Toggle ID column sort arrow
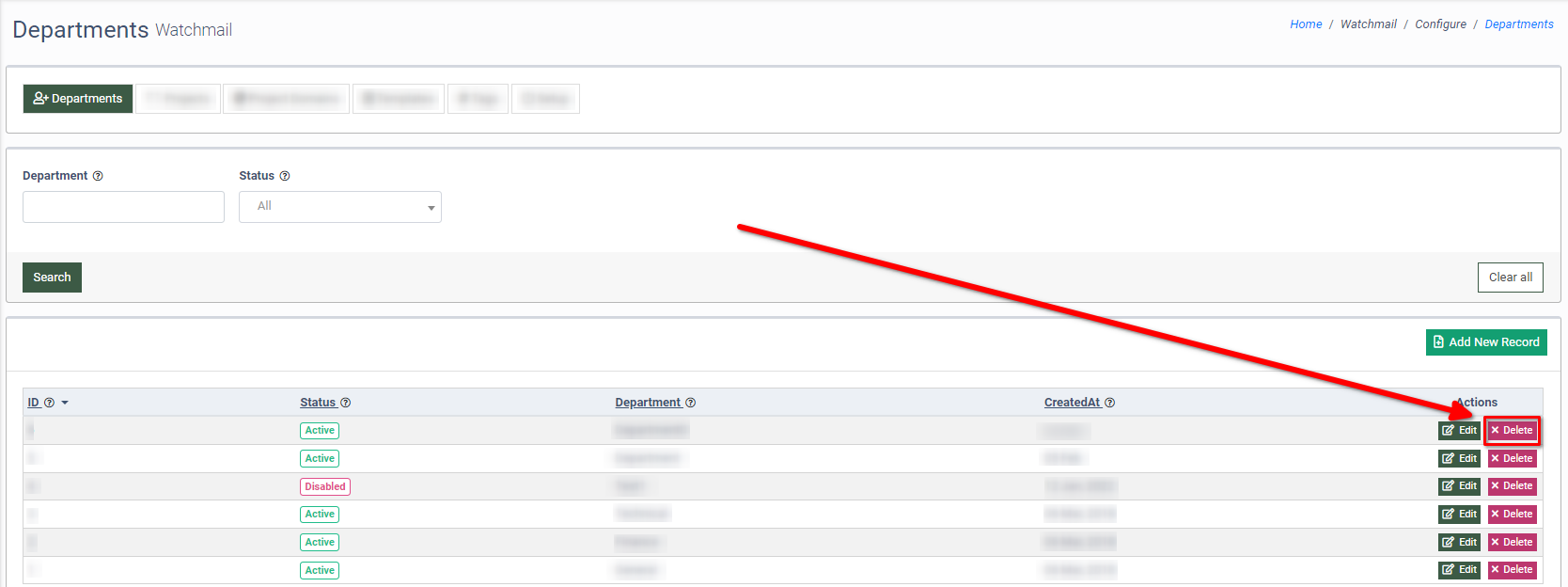Screen dimensions: 1568x587 point(65,403)
